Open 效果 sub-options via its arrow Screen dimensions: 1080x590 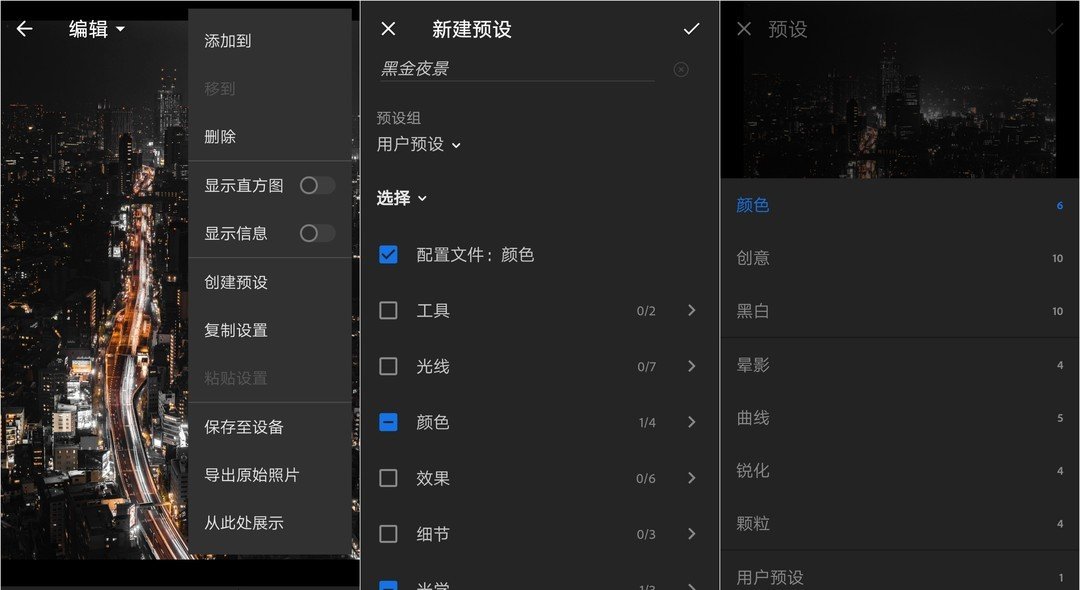click(x=691, y=478)
